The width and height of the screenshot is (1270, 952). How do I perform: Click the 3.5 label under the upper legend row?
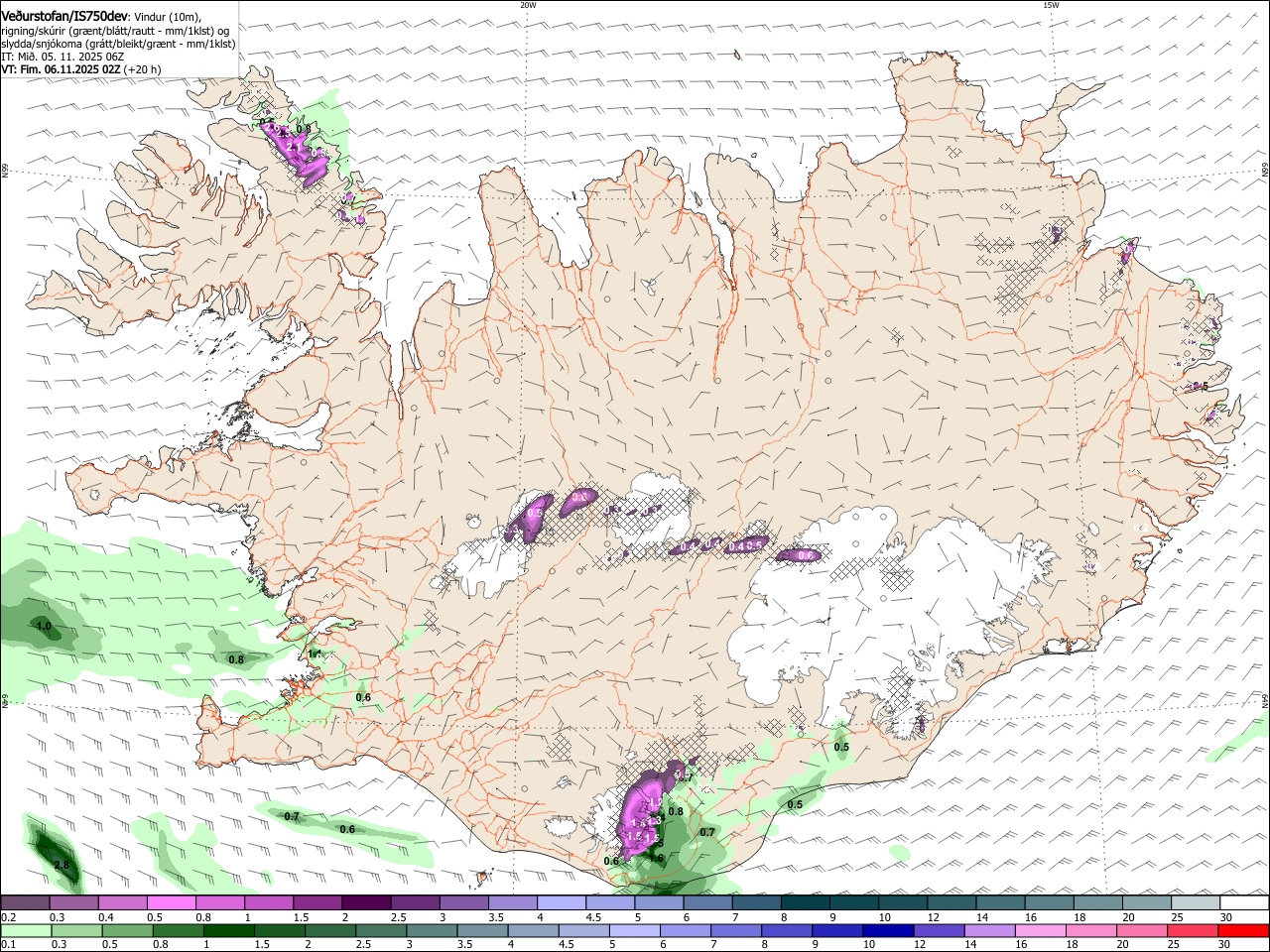coord(496,917)
